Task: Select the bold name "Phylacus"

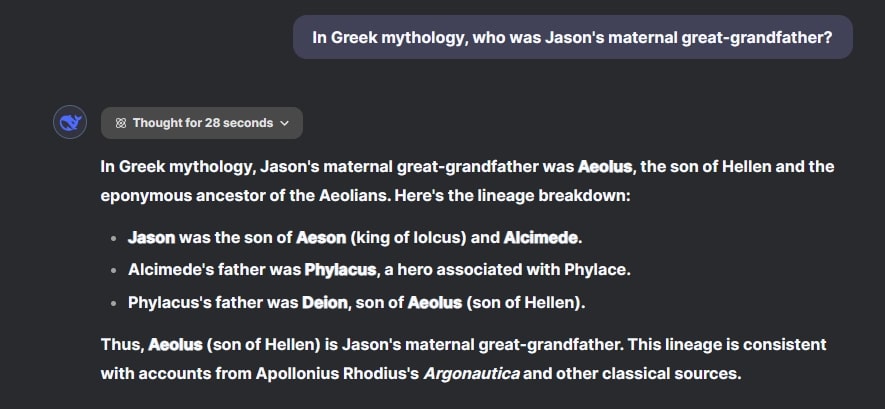Action: (340, 270)
